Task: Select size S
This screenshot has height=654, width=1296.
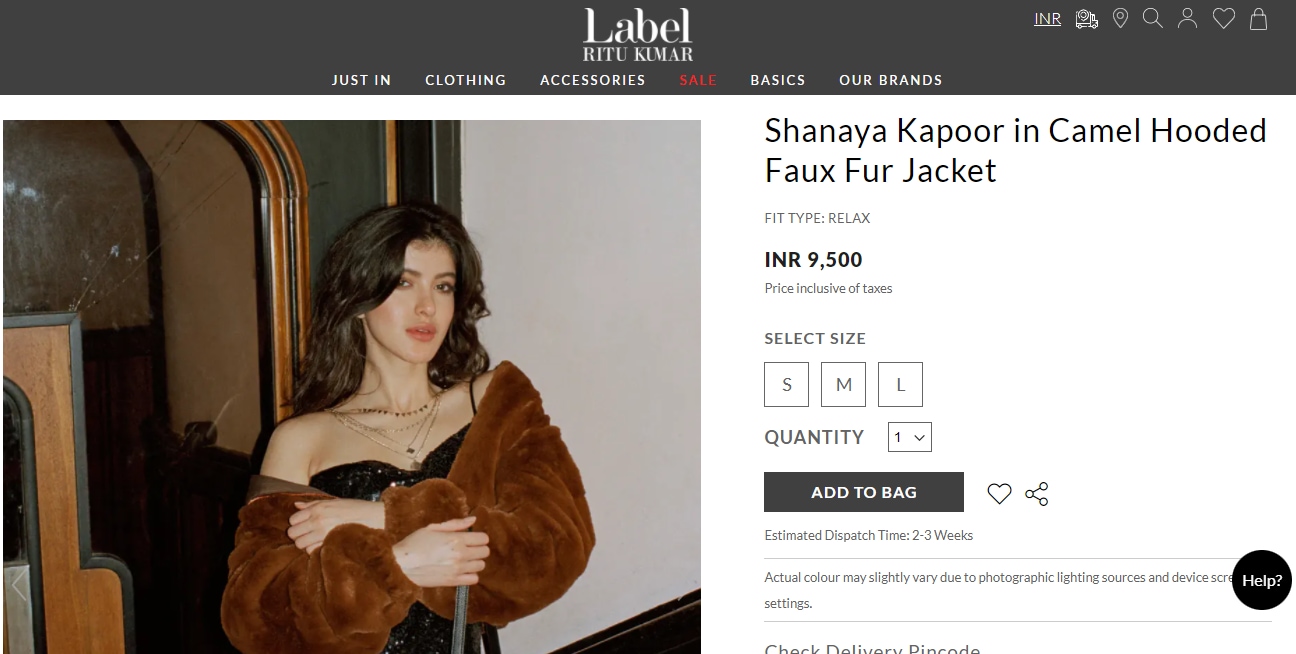Action: [x=786, y=384]
